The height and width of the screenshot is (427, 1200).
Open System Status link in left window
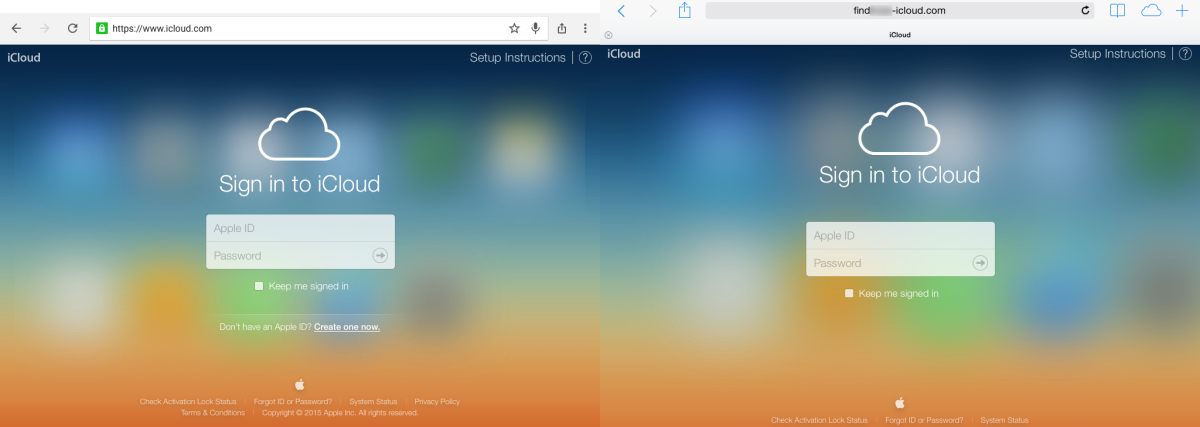pyautogui.click(x=373, y=401)
